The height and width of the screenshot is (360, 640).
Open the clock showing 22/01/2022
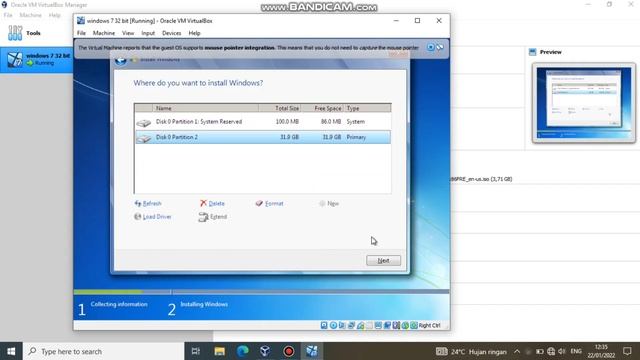[601, 351]
